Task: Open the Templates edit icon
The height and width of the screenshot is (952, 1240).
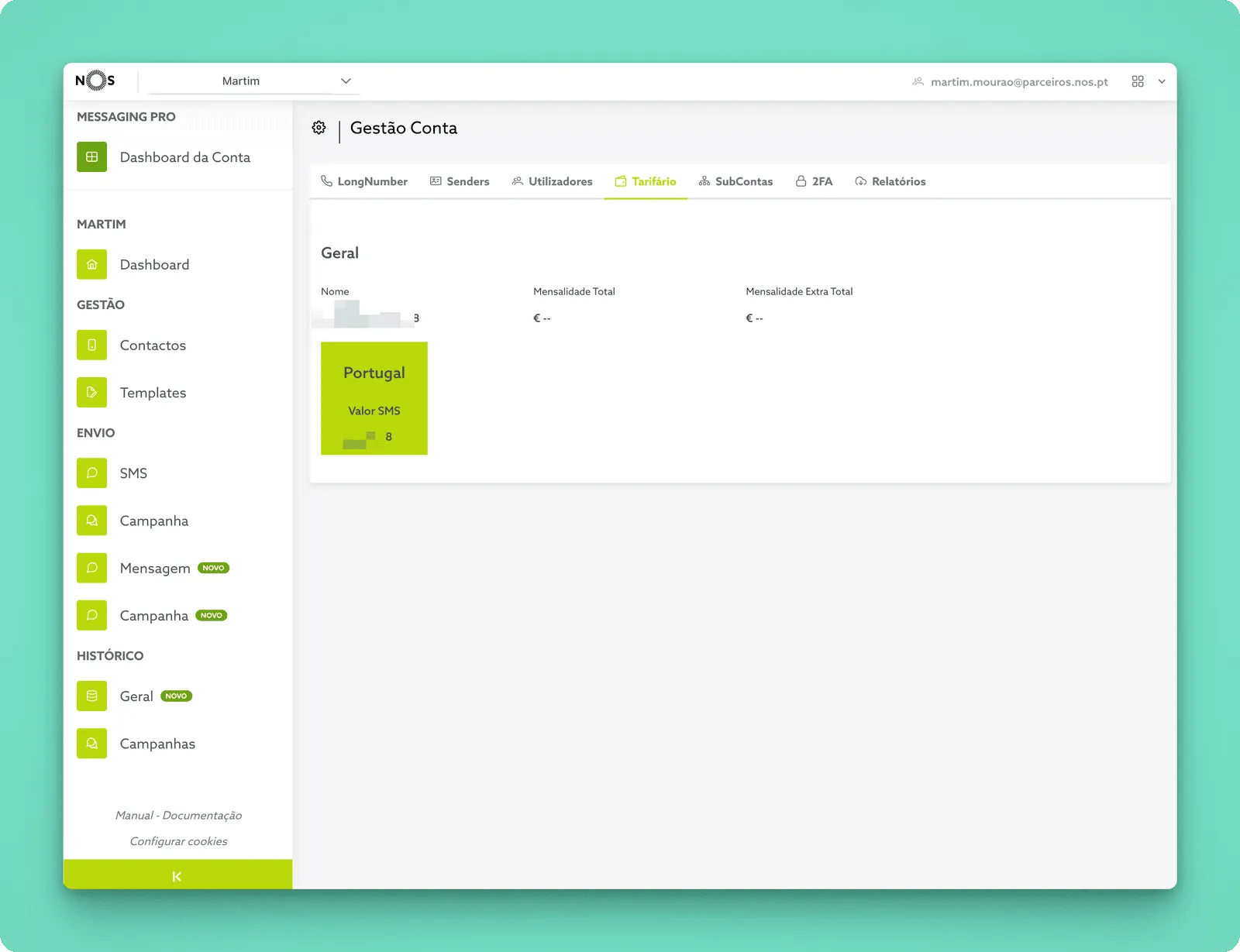Action: click(x=92, y=392)
